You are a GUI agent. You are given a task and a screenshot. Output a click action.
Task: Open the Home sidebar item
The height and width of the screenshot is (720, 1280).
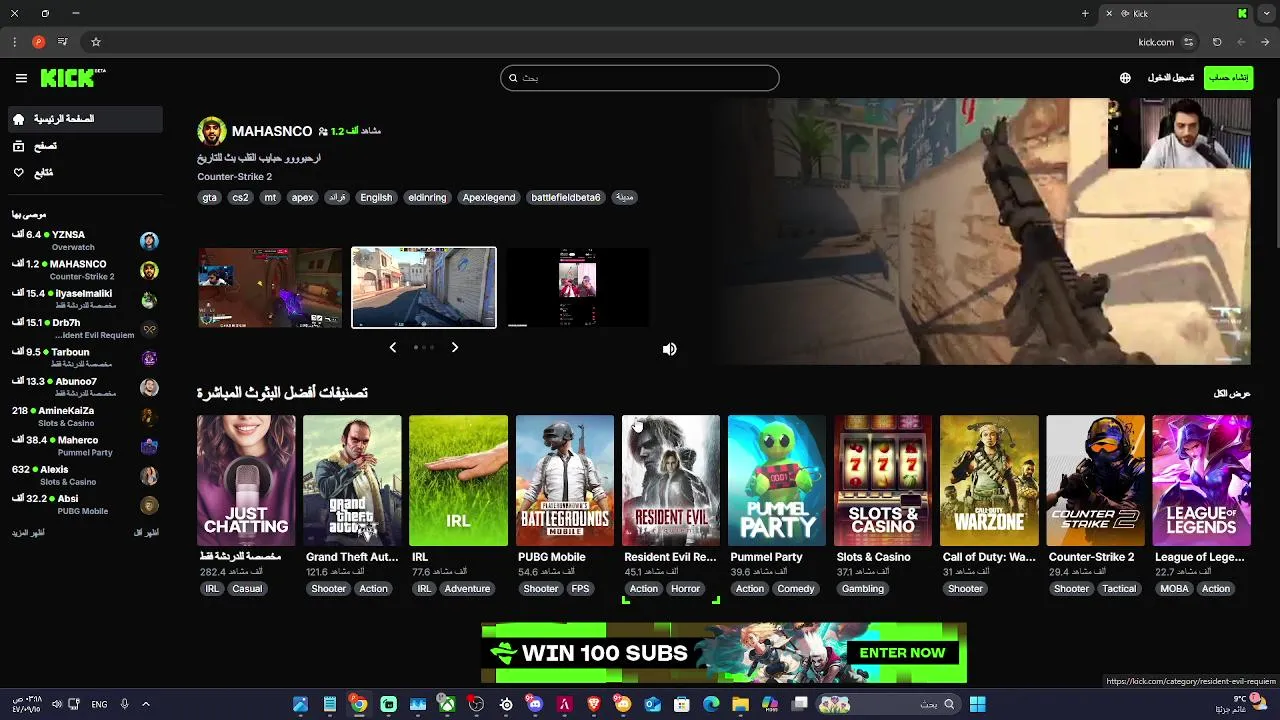pos(85,119)
